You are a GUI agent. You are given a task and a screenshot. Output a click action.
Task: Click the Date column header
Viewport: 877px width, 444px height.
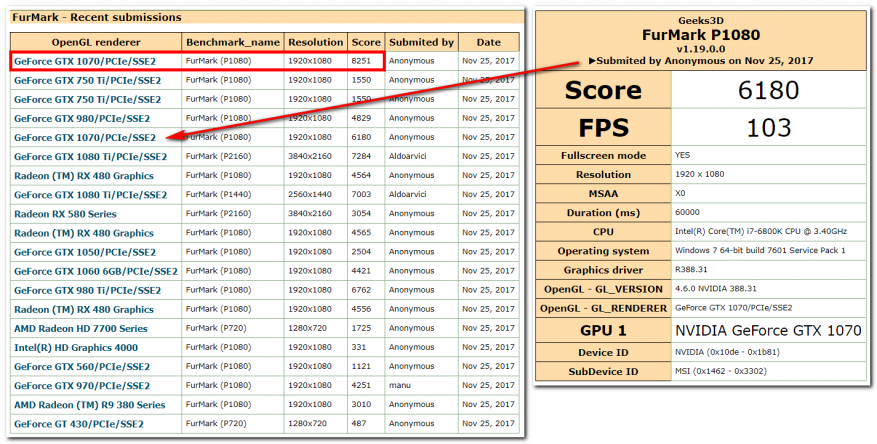pyautogui.click(x=489, y=42)
